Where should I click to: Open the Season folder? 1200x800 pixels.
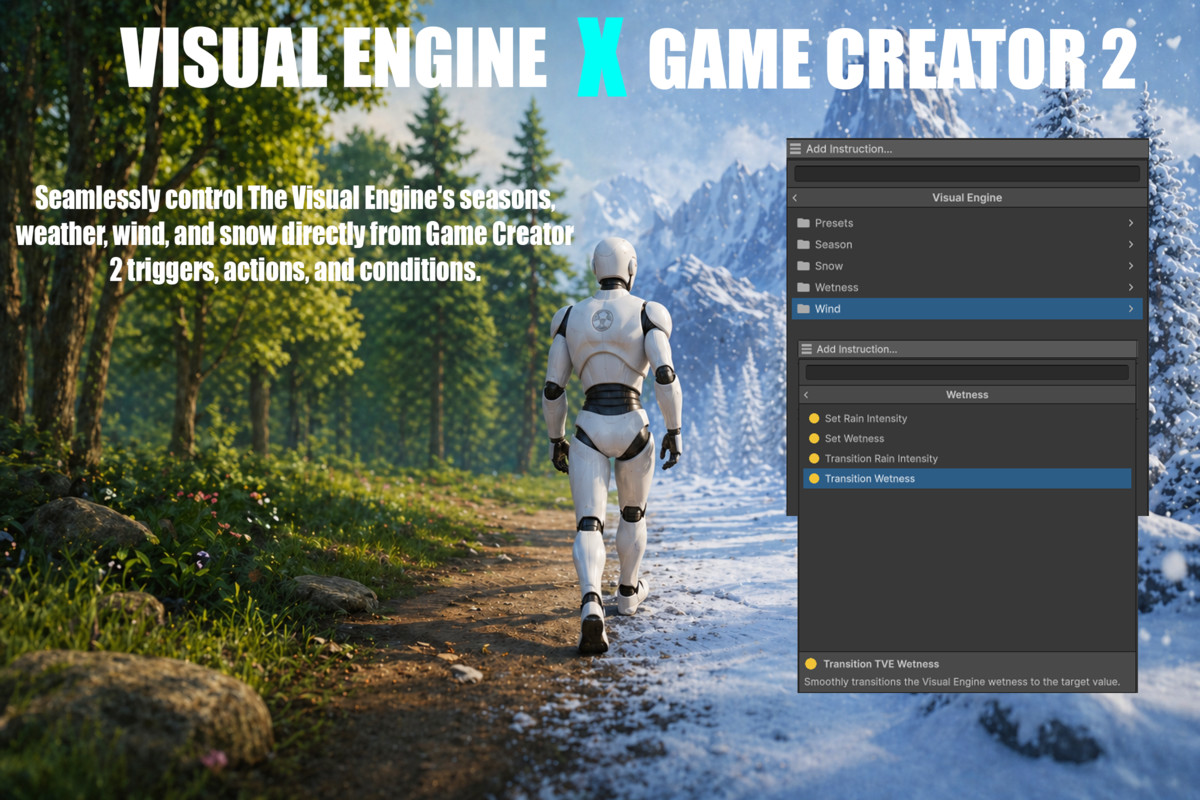coord(966,244)
